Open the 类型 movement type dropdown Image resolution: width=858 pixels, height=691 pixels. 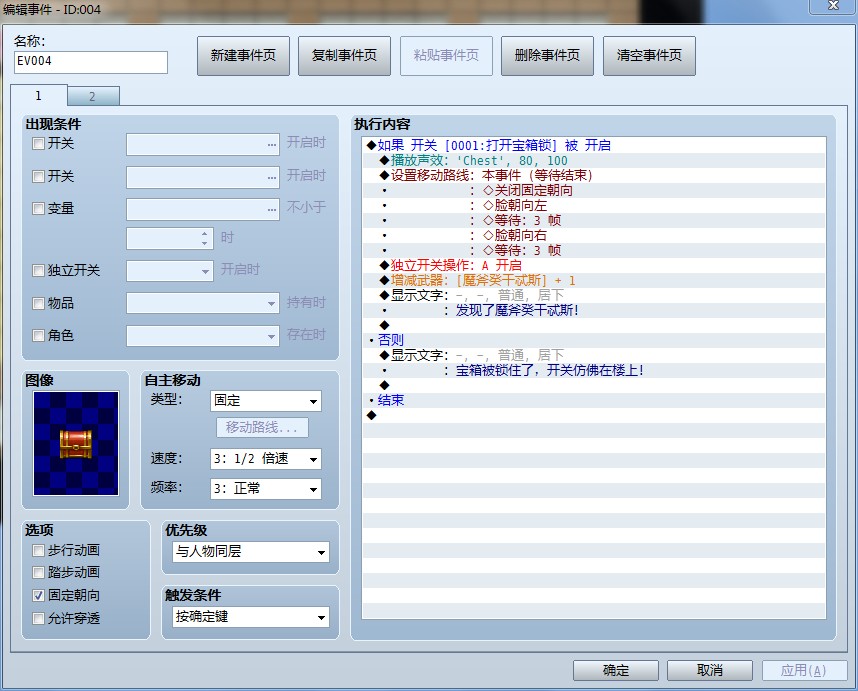tap(265, 401)
